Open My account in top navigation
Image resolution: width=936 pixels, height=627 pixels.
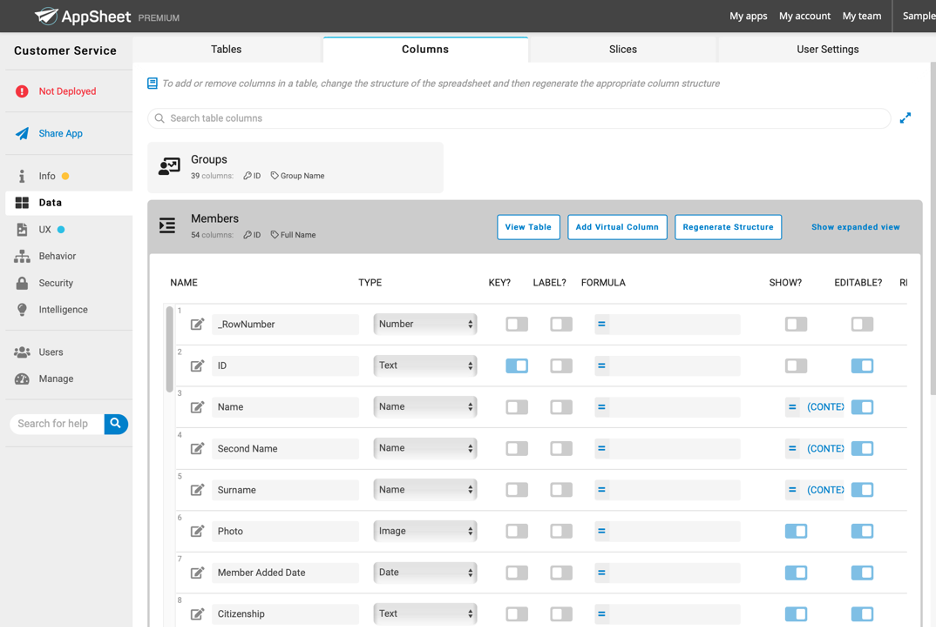point(805,16)
